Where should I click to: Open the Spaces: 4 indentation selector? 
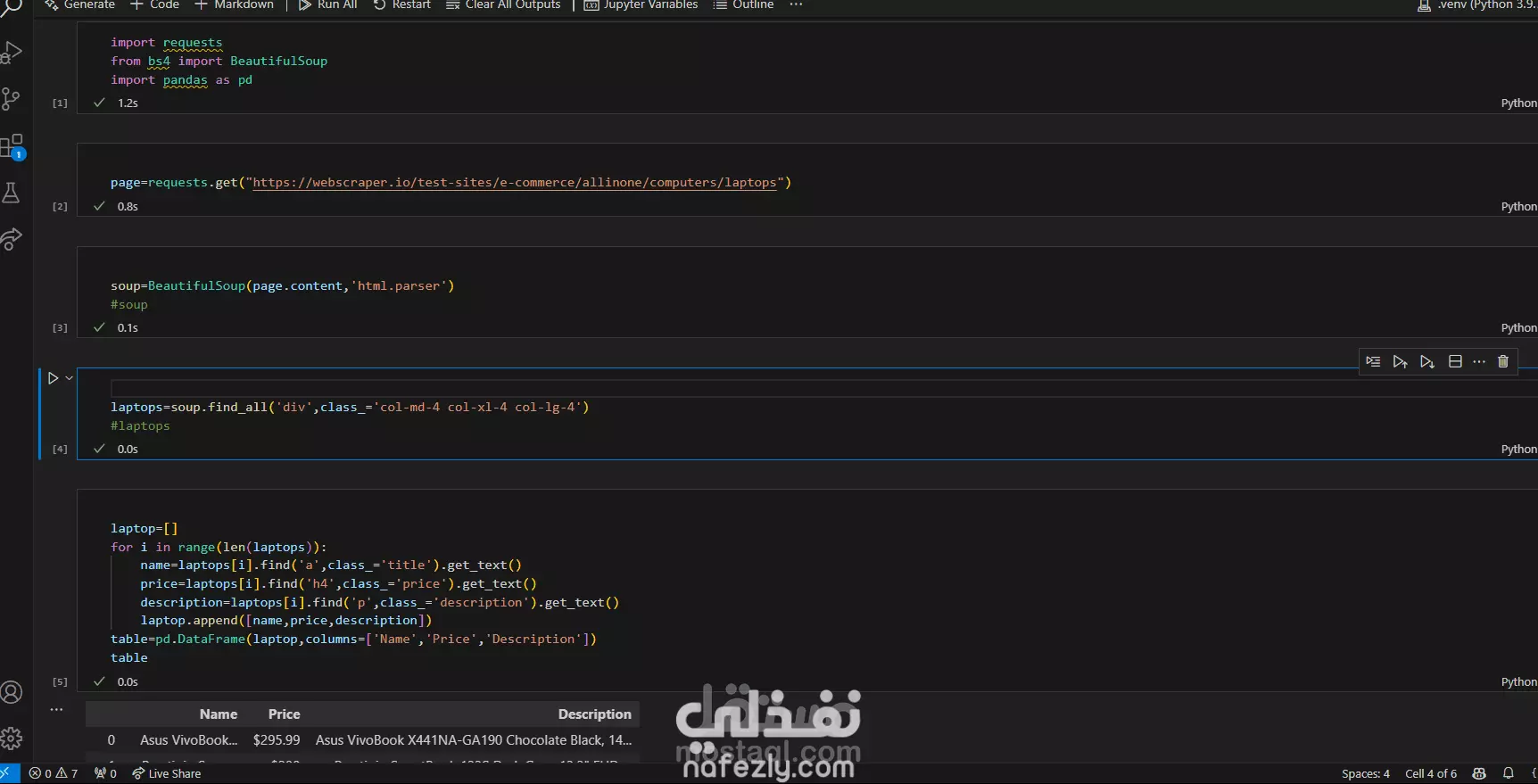click(1366, 774)
